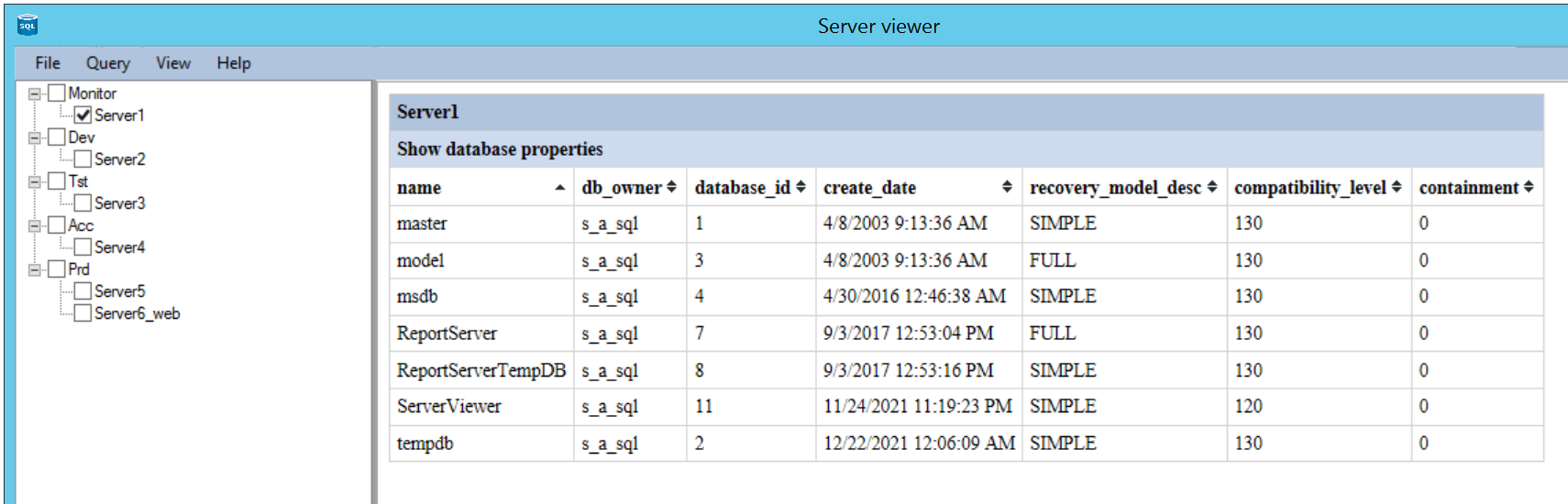Click the ReportServerTempDB name cell
This screenshot has height=504, width=1568.
480,370
